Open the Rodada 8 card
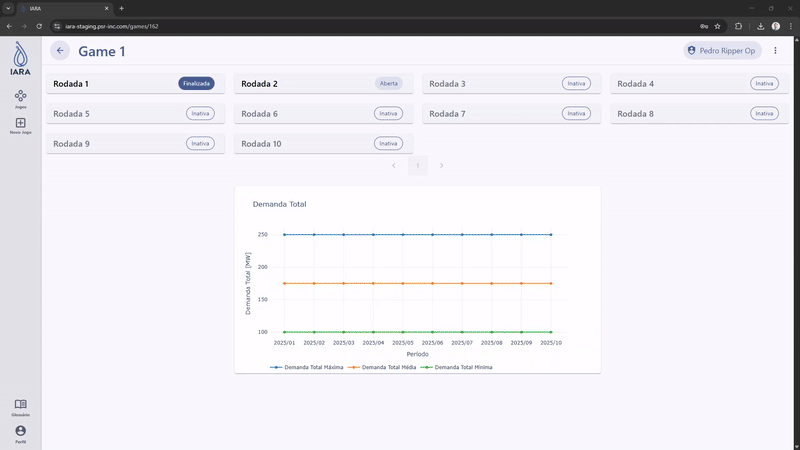This screenshot has height=450, width=800. [699, 113]
